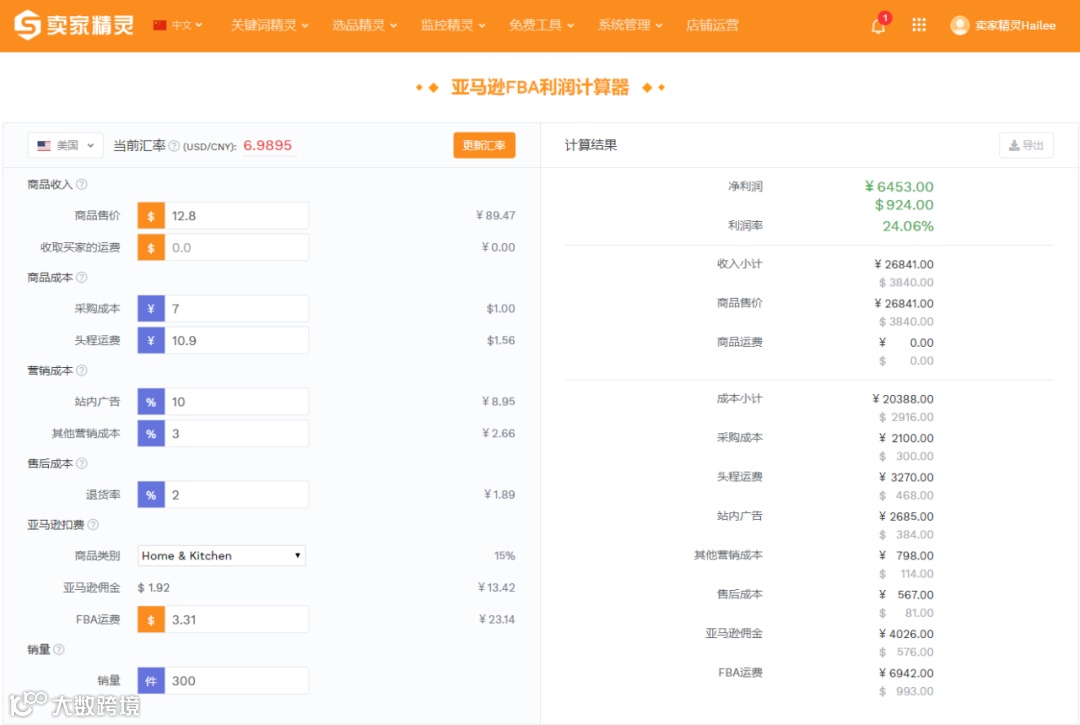Click the 商品售价 input with 12.8

point(236,216)
